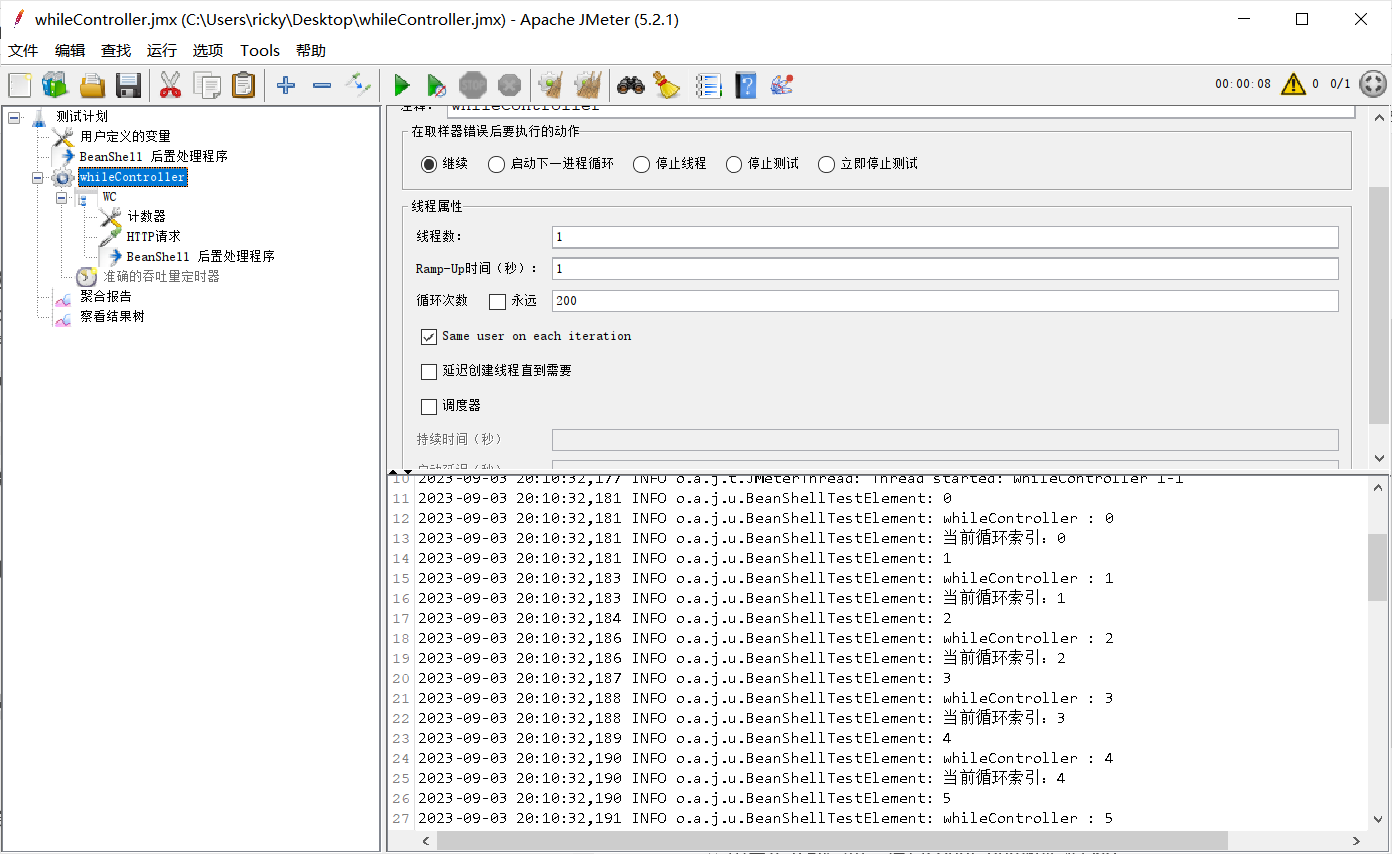Collapse the whileController tree node

click(38, 177)
